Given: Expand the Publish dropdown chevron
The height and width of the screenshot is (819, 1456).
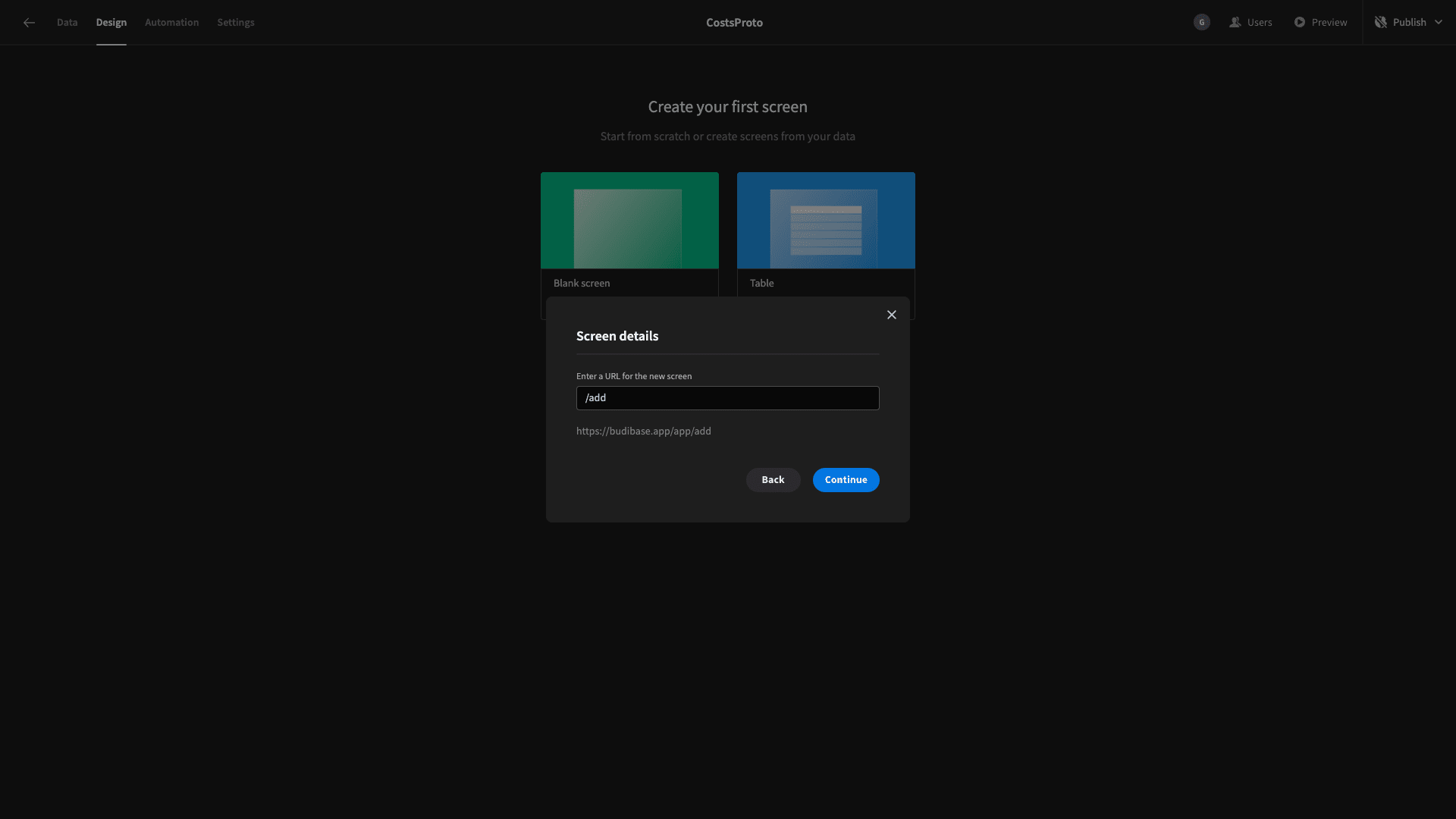Looking at the screenshot, I should (x=1438, y=22).
